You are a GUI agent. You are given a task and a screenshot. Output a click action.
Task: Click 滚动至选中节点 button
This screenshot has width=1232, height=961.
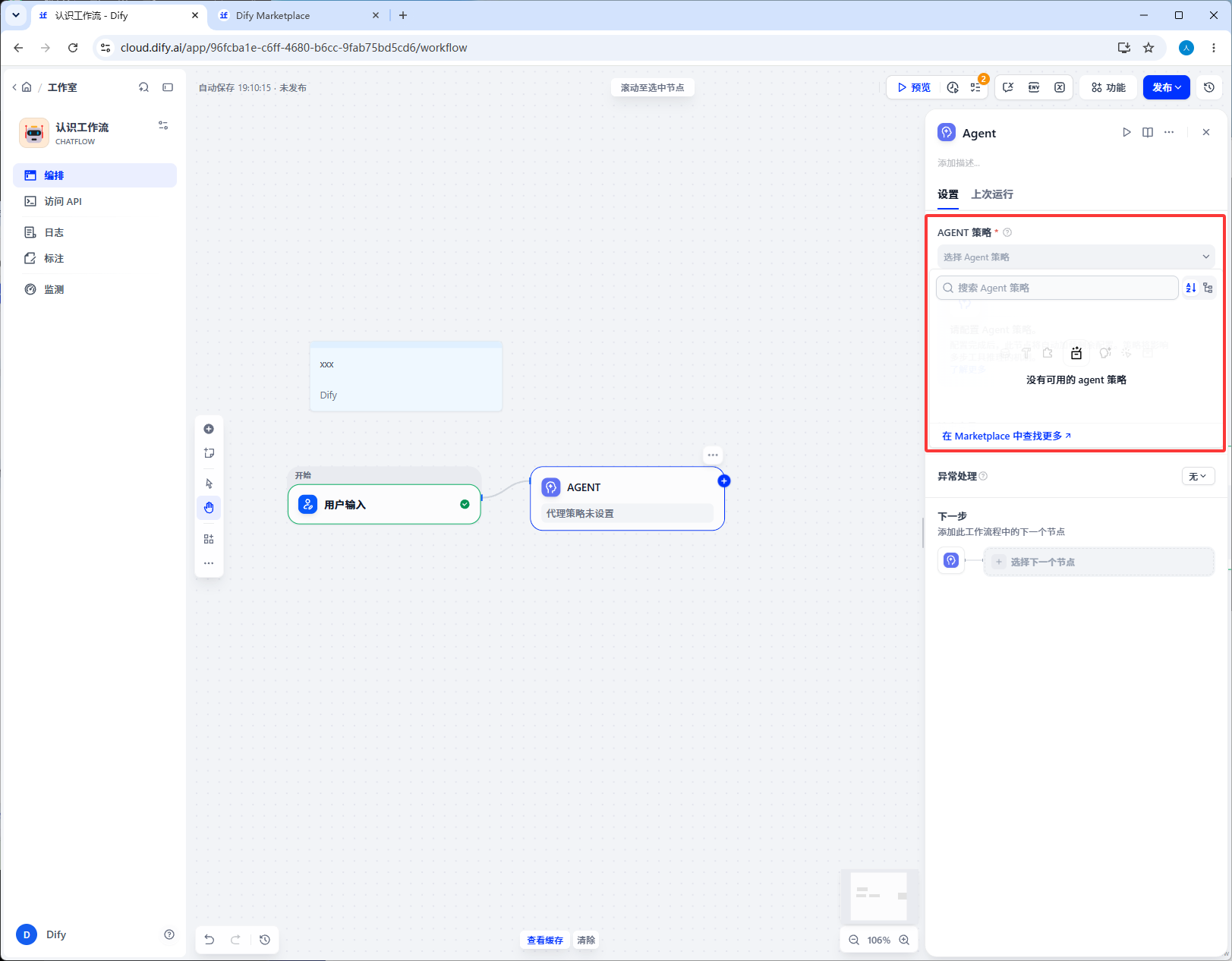pyautogui.click(x=653, y=87)
